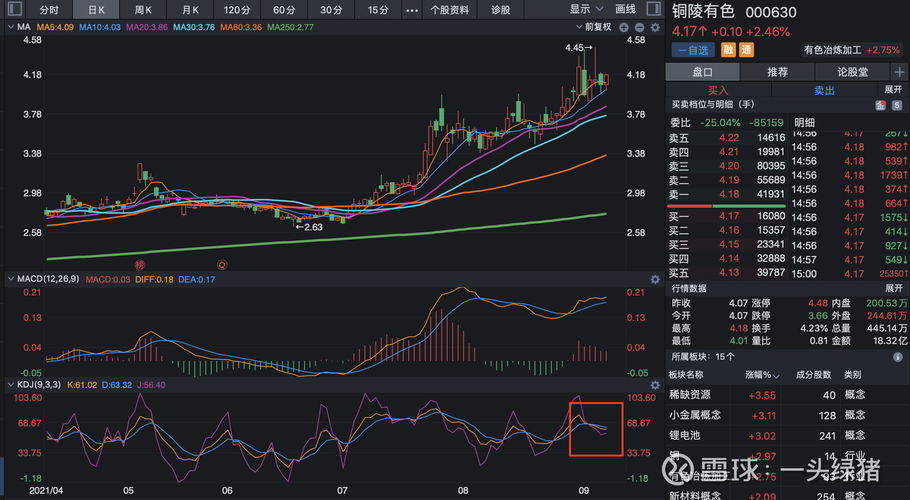910x500 pixels.
Task: Select the 买一 bid price 4.17 row
Action: pyautogui.click(x=727, y=216)
